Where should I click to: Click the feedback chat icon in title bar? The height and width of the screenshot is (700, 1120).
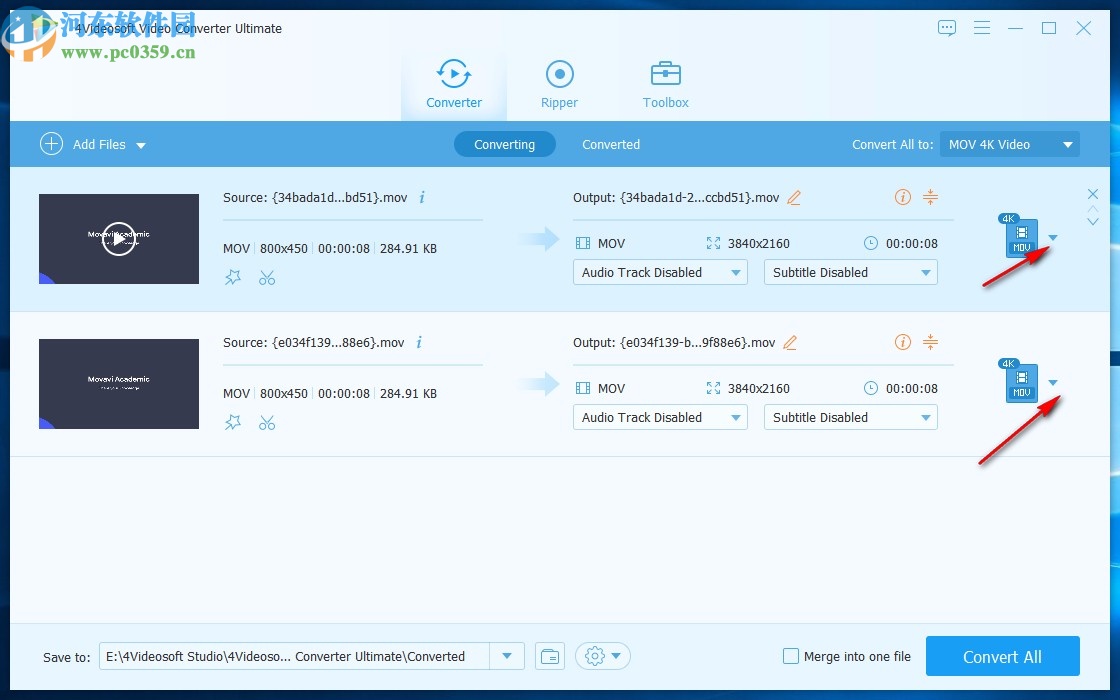947,29
